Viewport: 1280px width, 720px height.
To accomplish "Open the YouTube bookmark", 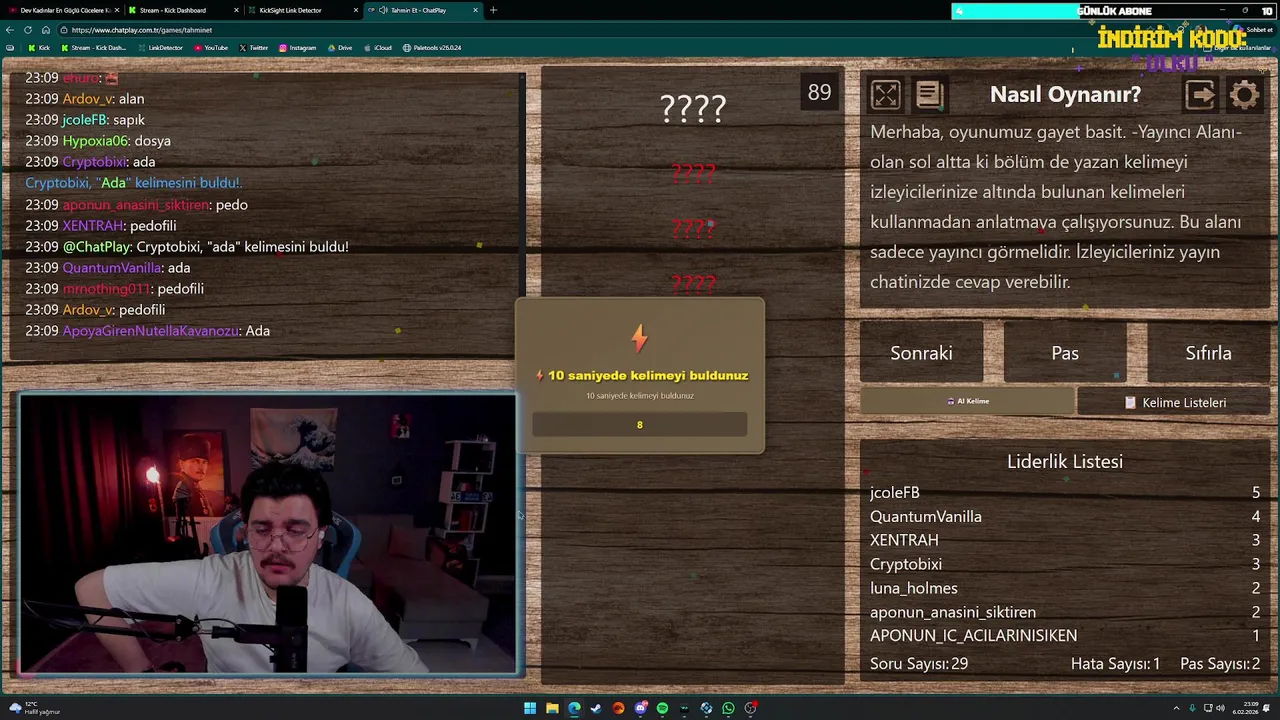I will (x=211, y=48).
